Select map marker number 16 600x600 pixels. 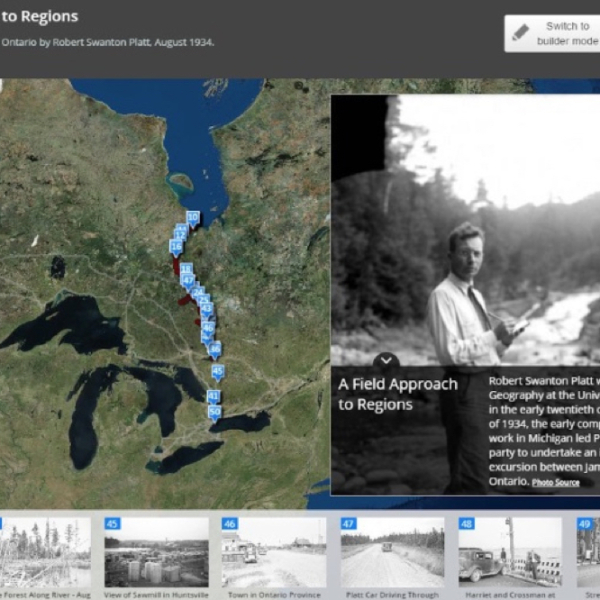pyautogui.click(x=176, y=246)
